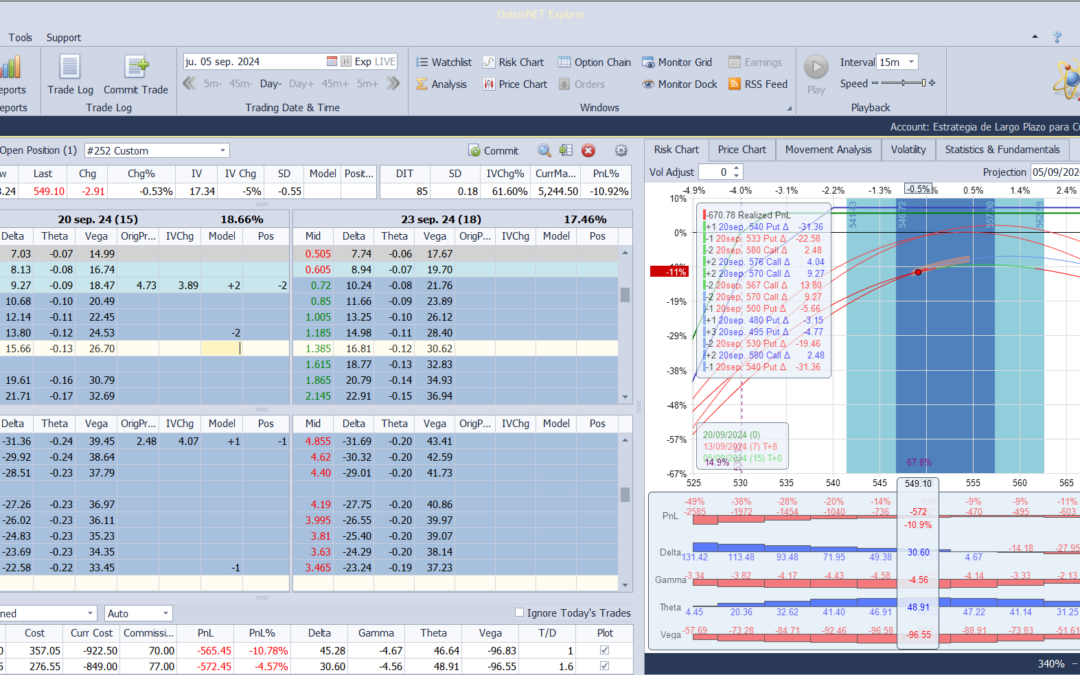Select the 20 sep. 24 (15) expiration header

point(98,219)
